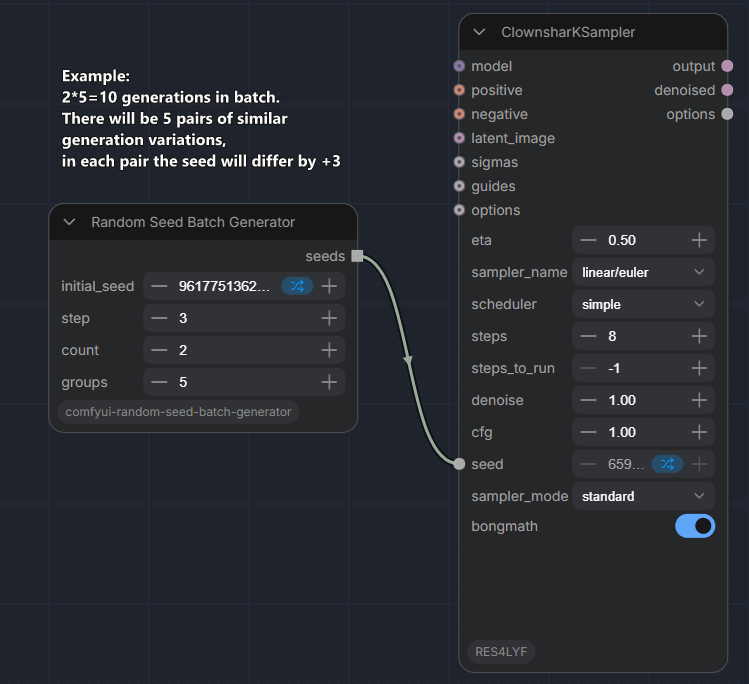Click the options input socket
Screen dimensions: 749x684
click(459, 210)
